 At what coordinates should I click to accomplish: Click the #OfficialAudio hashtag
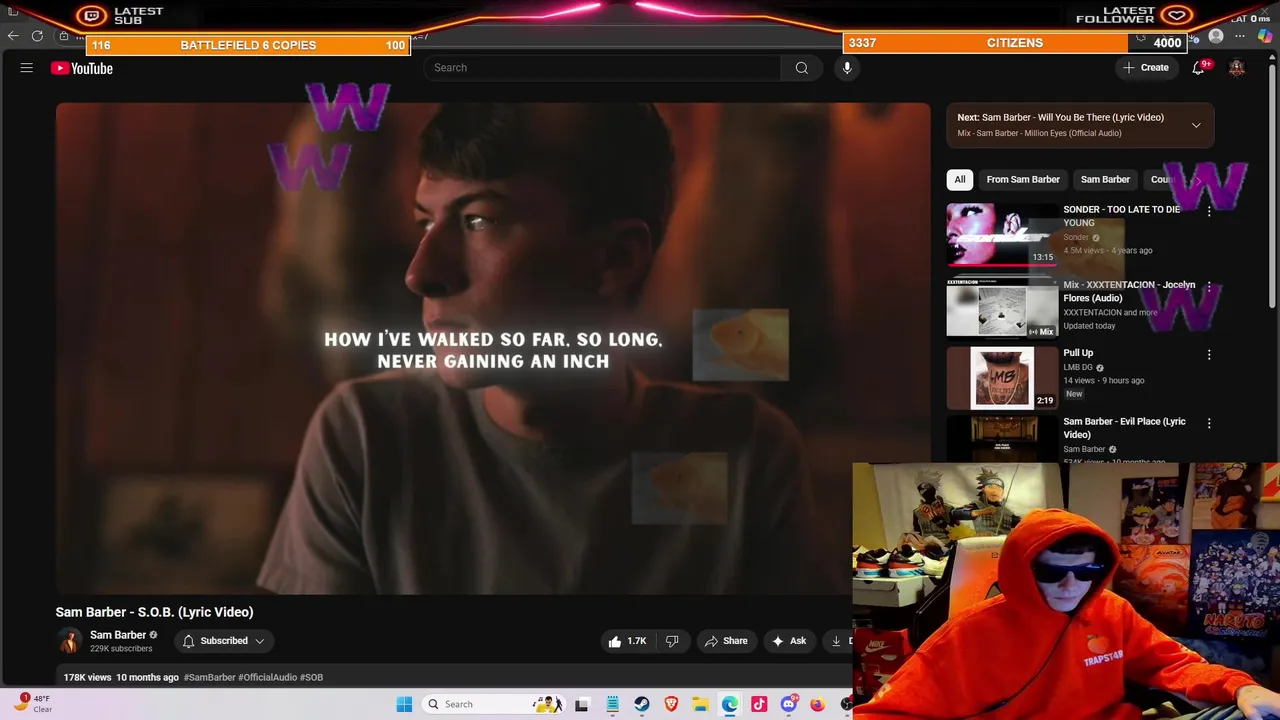click(x=267, y=677)
